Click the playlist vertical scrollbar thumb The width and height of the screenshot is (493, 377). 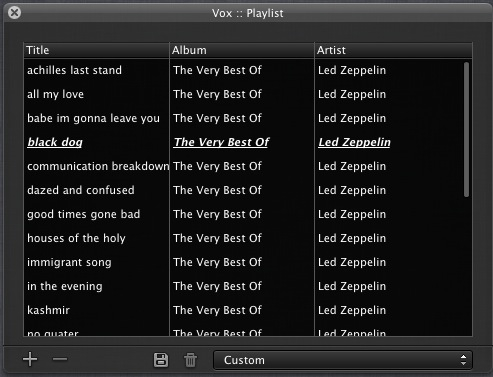point(466,129)
